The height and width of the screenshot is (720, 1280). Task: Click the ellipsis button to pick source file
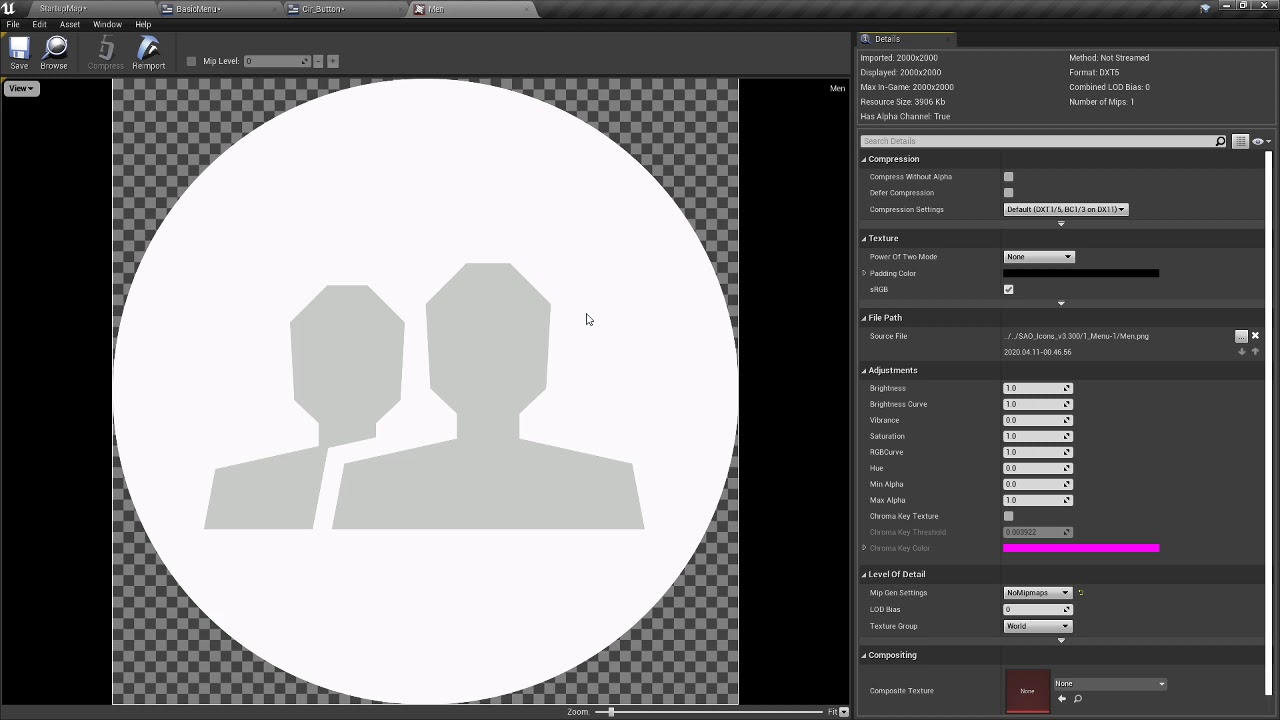[x=1241, y=336]
